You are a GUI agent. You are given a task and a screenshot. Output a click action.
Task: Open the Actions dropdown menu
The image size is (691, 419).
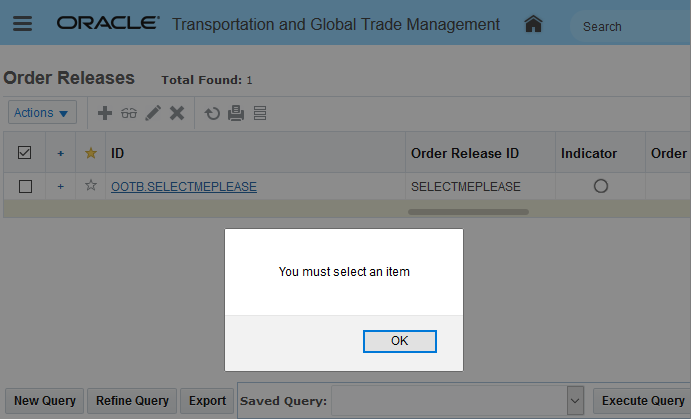click(42, 113)
